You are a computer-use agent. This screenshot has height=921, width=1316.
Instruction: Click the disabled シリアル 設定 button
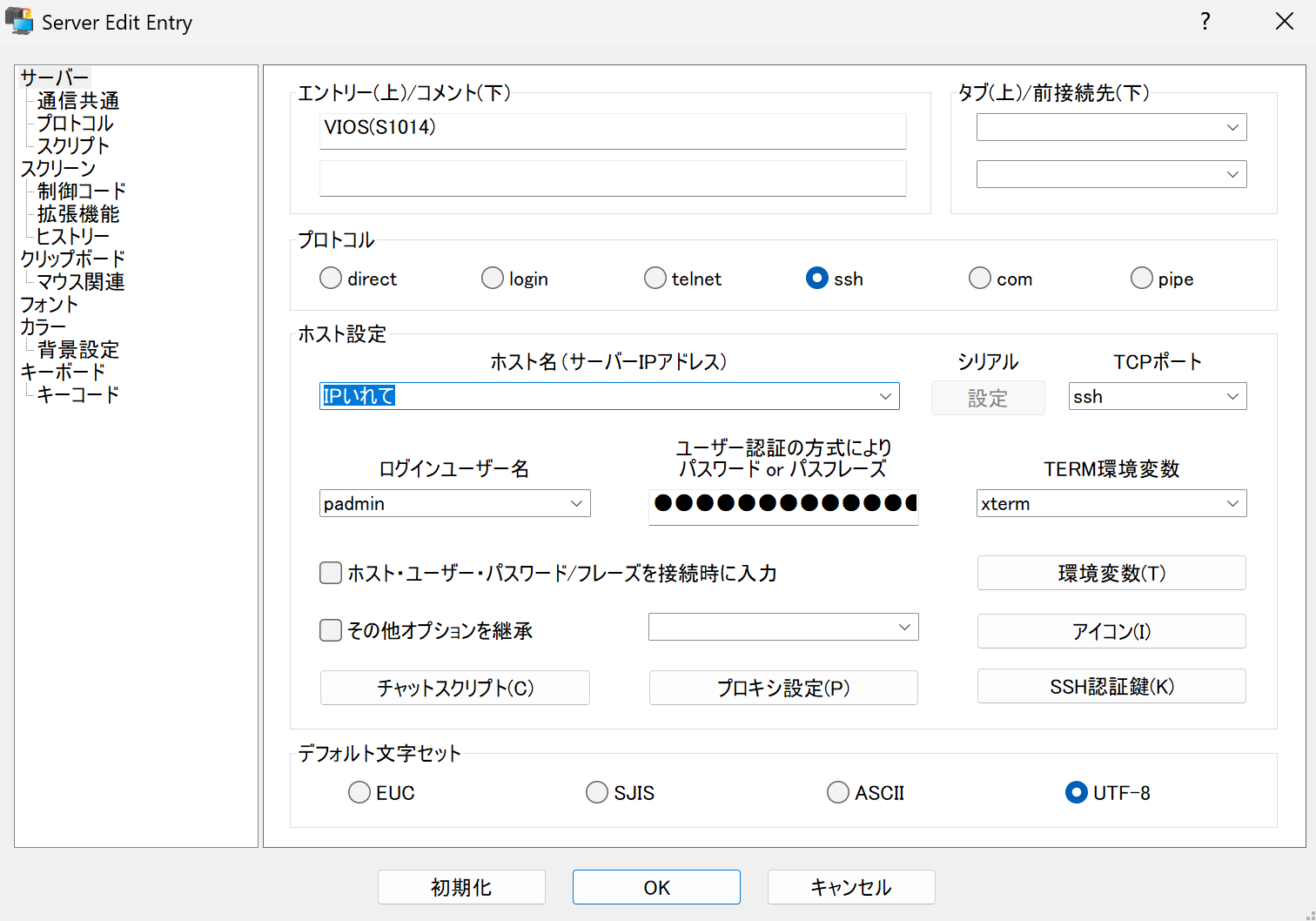click(988, 398)
